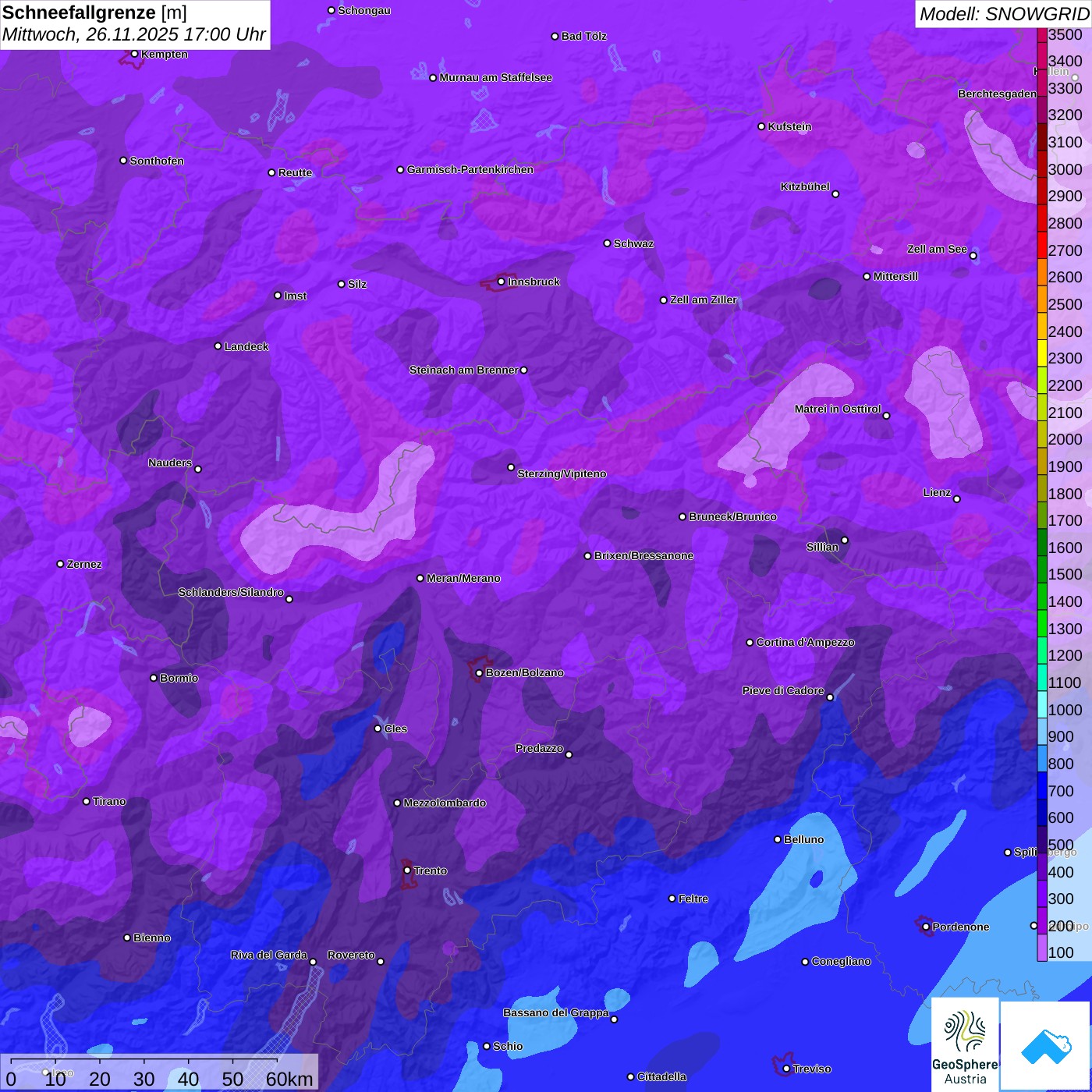The height and width of the screenshot is (1092, 1092).
Task: Click the Mezzolombardo label
Action: coord(445,803)
